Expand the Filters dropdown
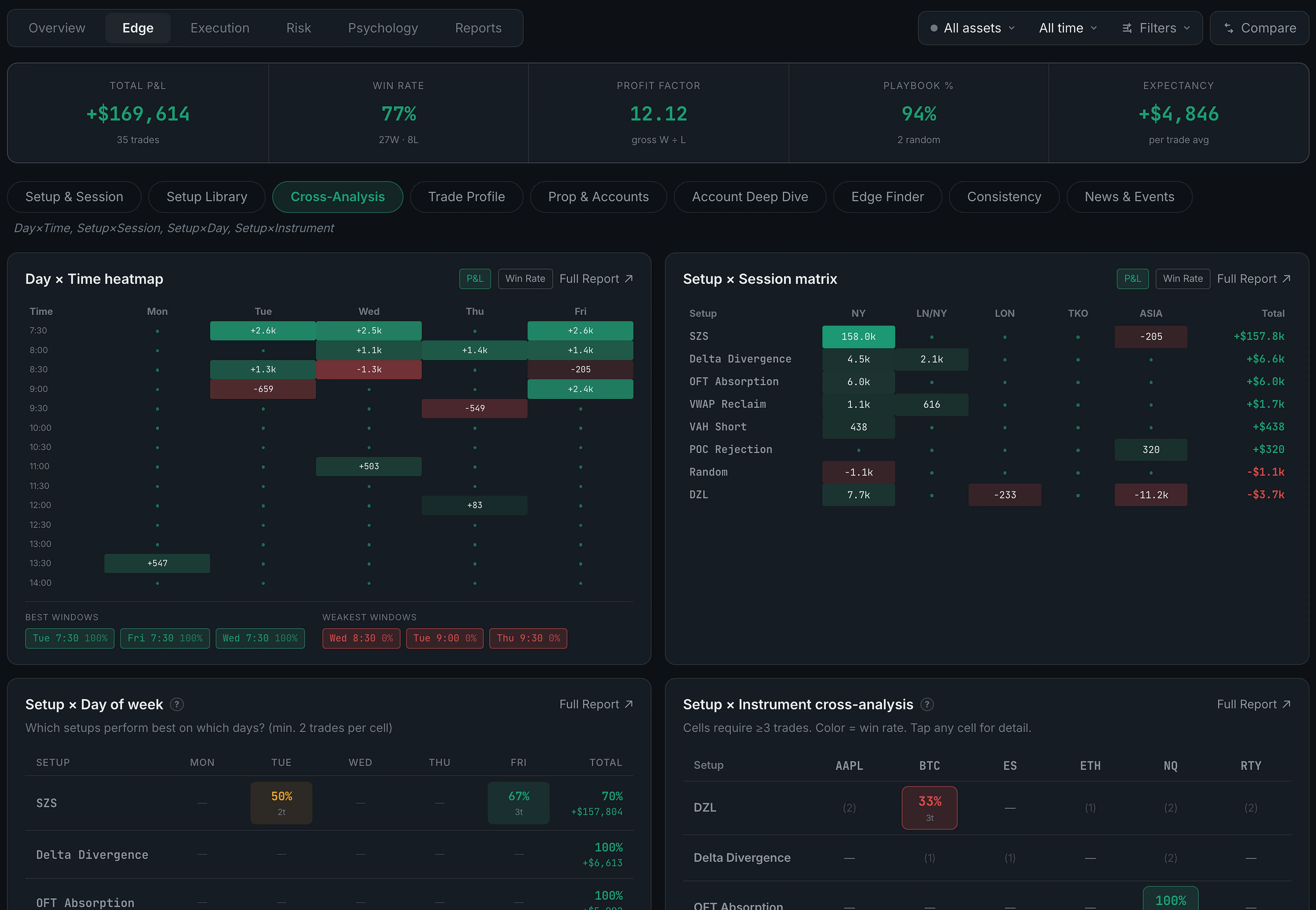 [x=1156, y=28]
